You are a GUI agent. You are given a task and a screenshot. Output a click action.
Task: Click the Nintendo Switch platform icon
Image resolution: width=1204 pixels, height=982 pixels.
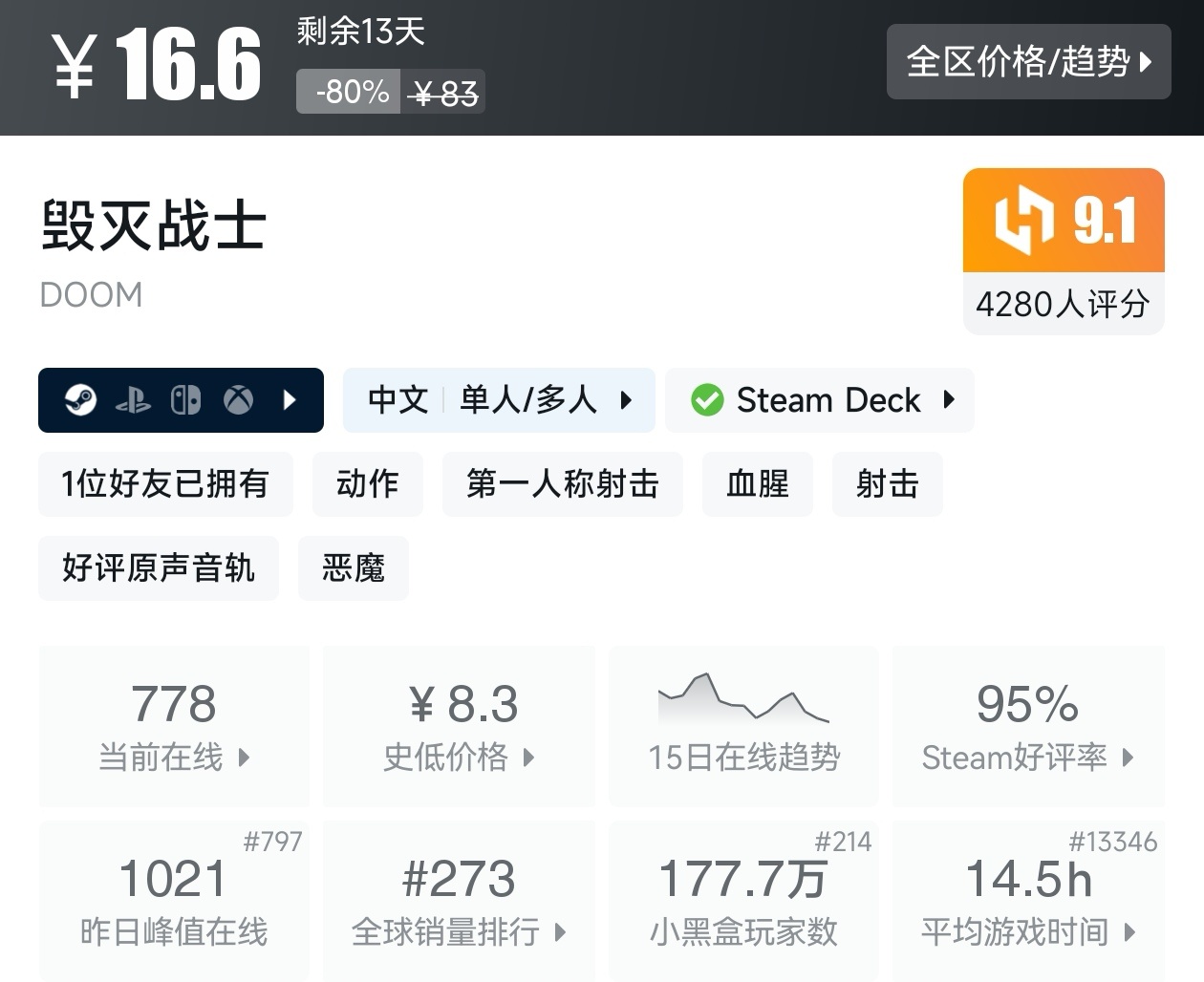[185, 400]
